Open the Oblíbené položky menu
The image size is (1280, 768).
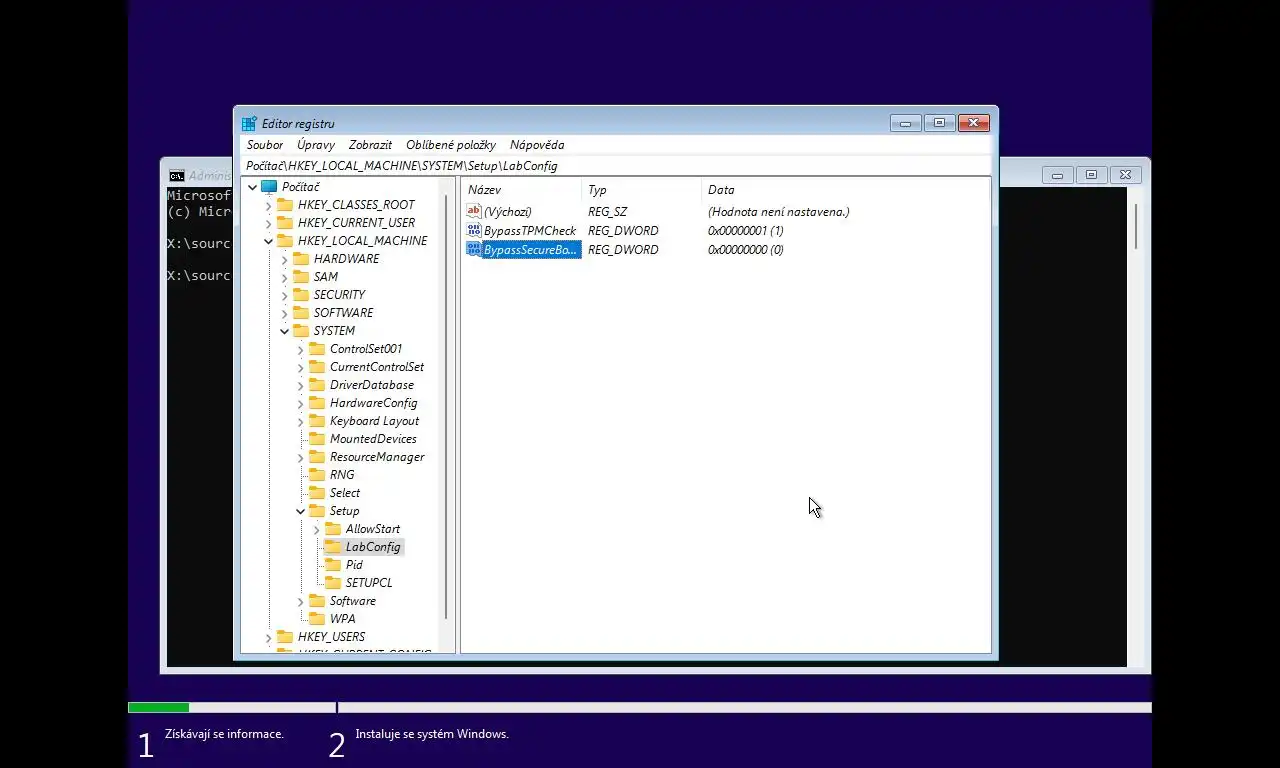tap(450, 145)
